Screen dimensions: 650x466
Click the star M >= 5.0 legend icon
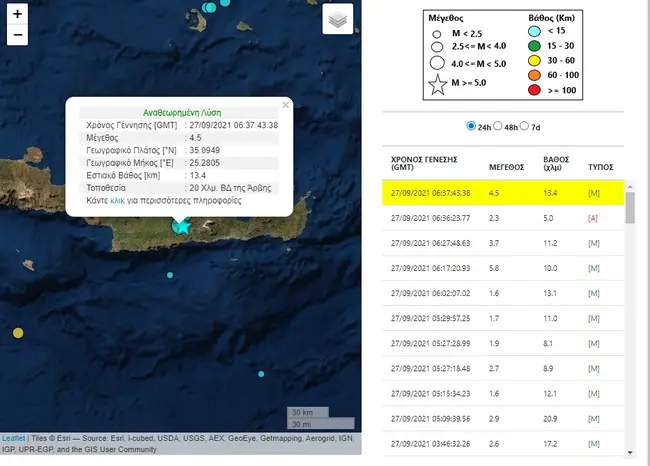(438, 86)
